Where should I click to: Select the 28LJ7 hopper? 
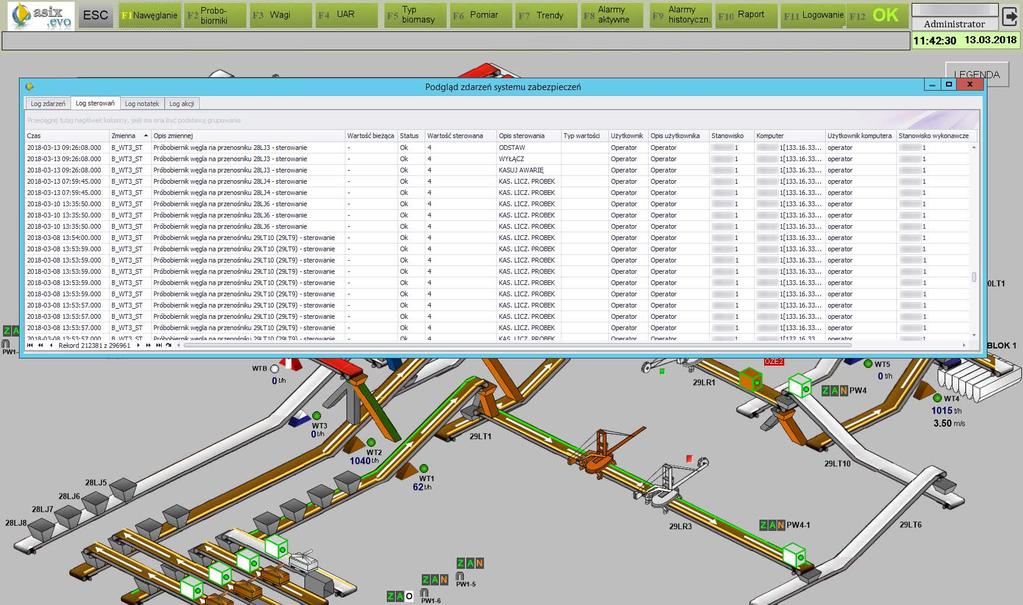click(69, 516)
